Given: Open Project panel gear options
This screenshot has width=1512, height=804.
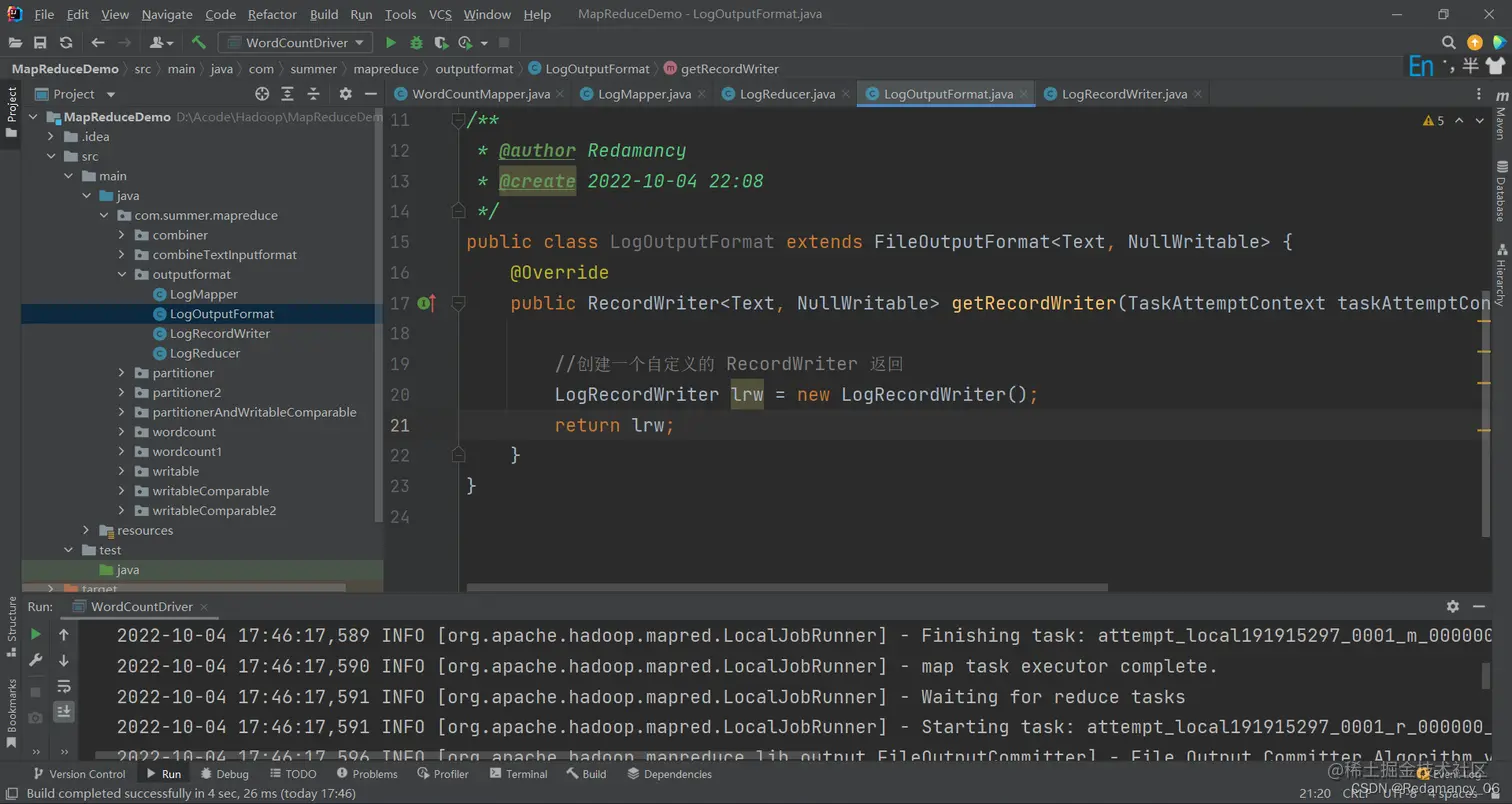Looking at the screenshot, I should 345,93.
